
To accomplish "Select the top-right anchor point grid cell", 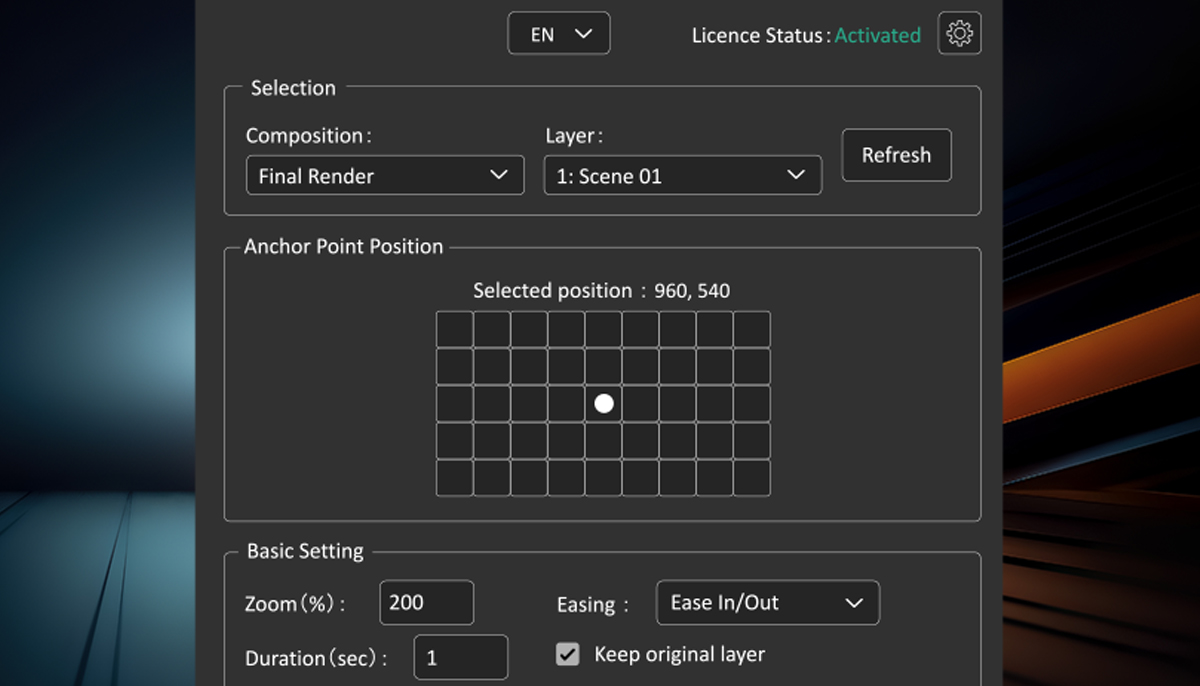I will [752, 329].
